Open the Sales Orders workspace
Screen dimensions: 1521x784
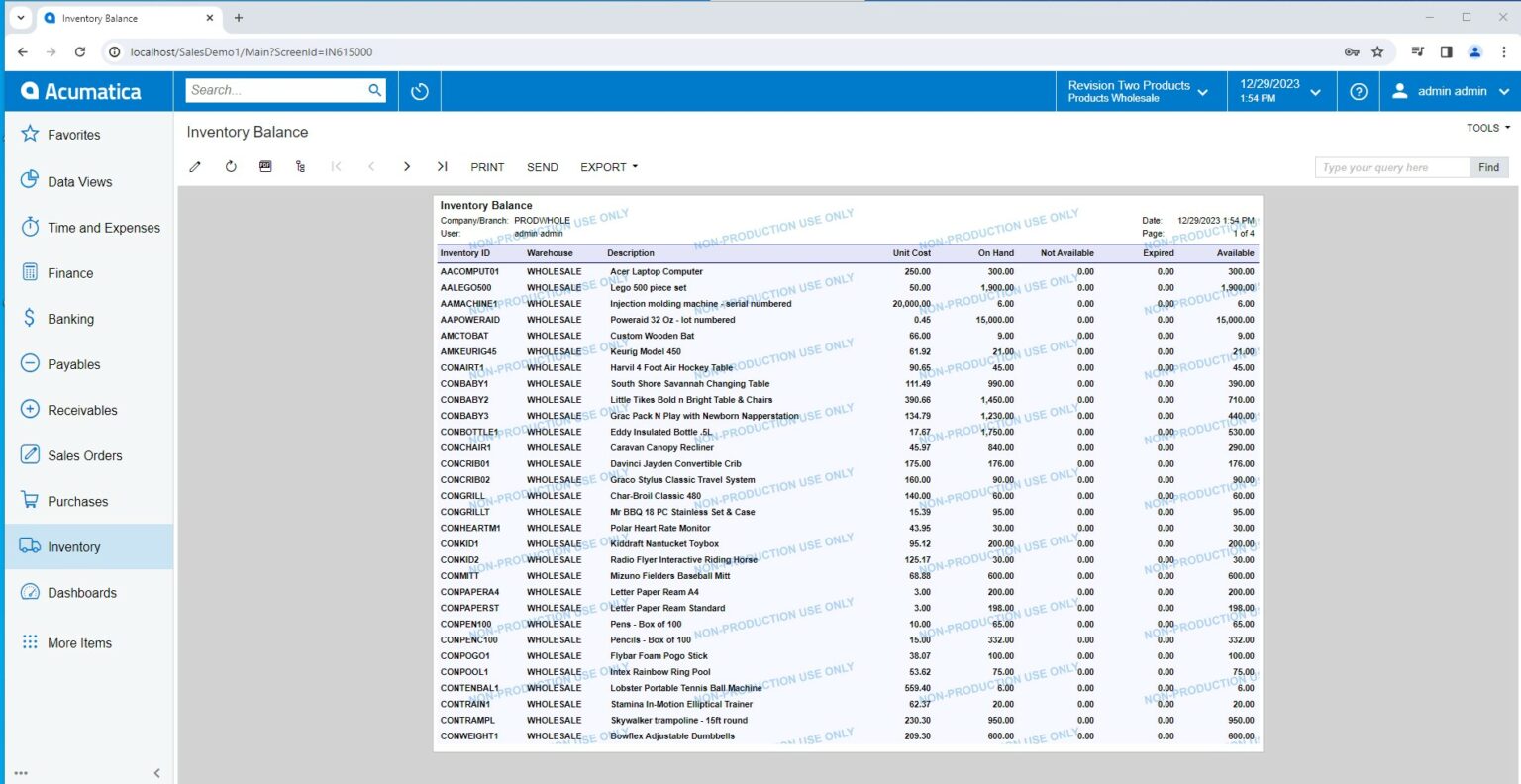point(85,455)
